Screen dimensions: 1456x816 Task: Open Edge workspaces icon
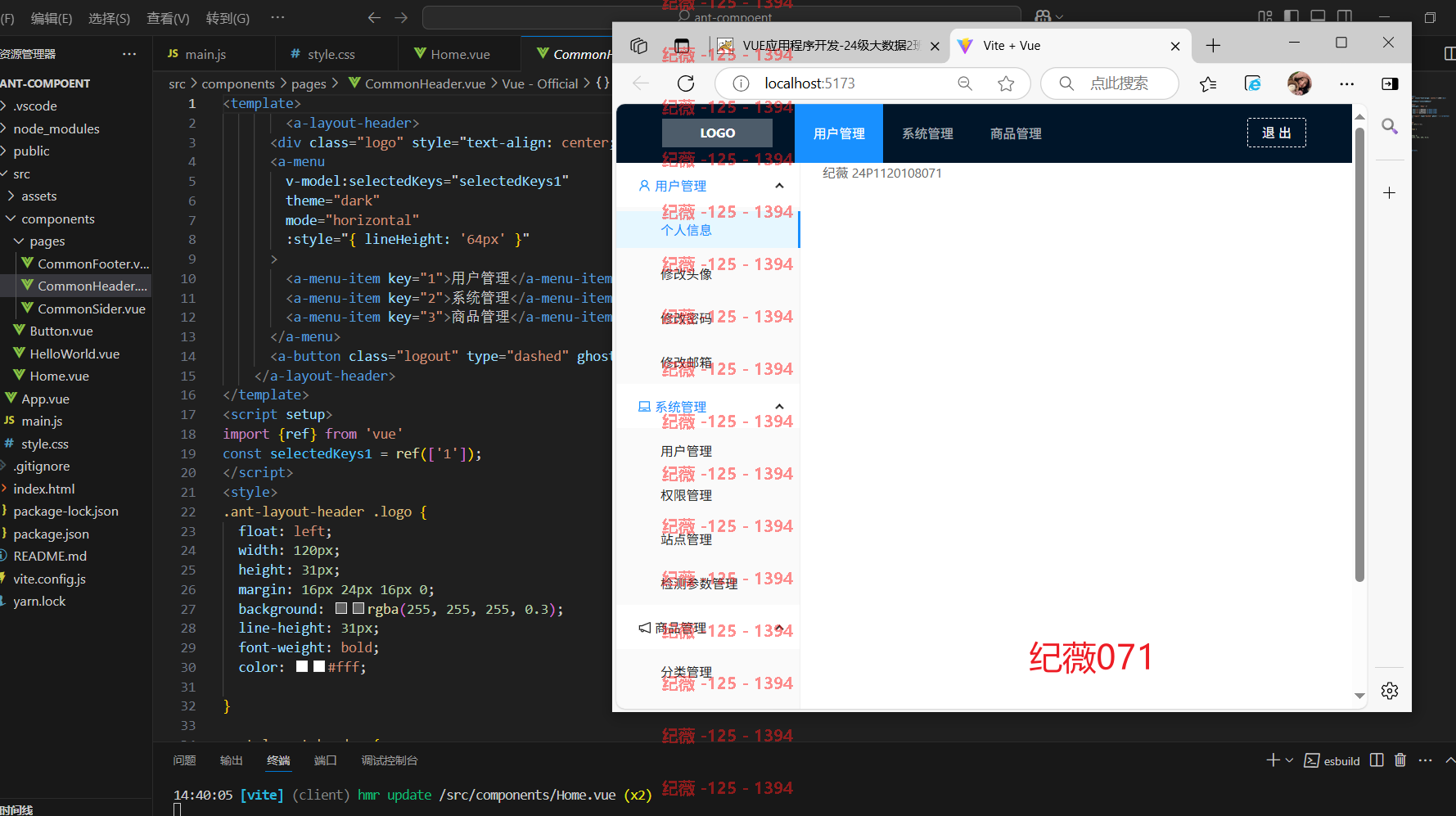pos(639,46)
